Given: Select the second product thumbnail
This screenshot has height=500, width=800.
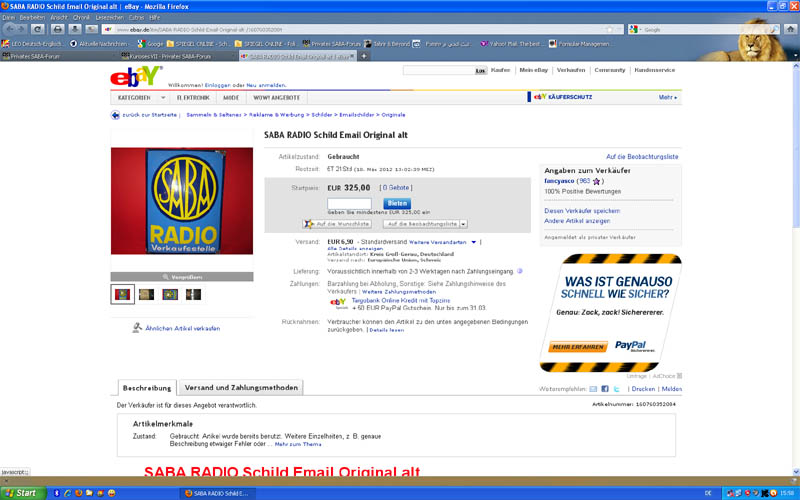Looking at the screenshot, I should (146, 294).
